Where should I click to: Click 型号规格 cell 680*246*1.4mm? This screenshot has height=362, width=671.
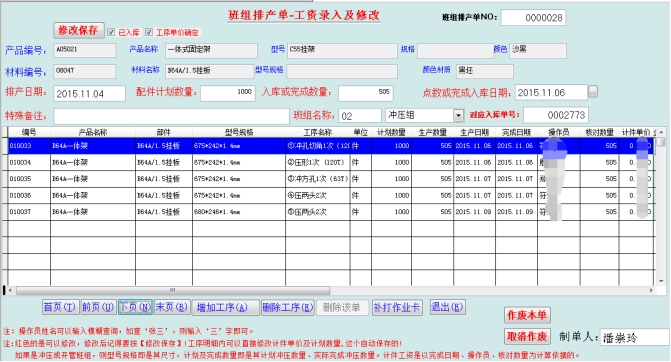point(239,212)
